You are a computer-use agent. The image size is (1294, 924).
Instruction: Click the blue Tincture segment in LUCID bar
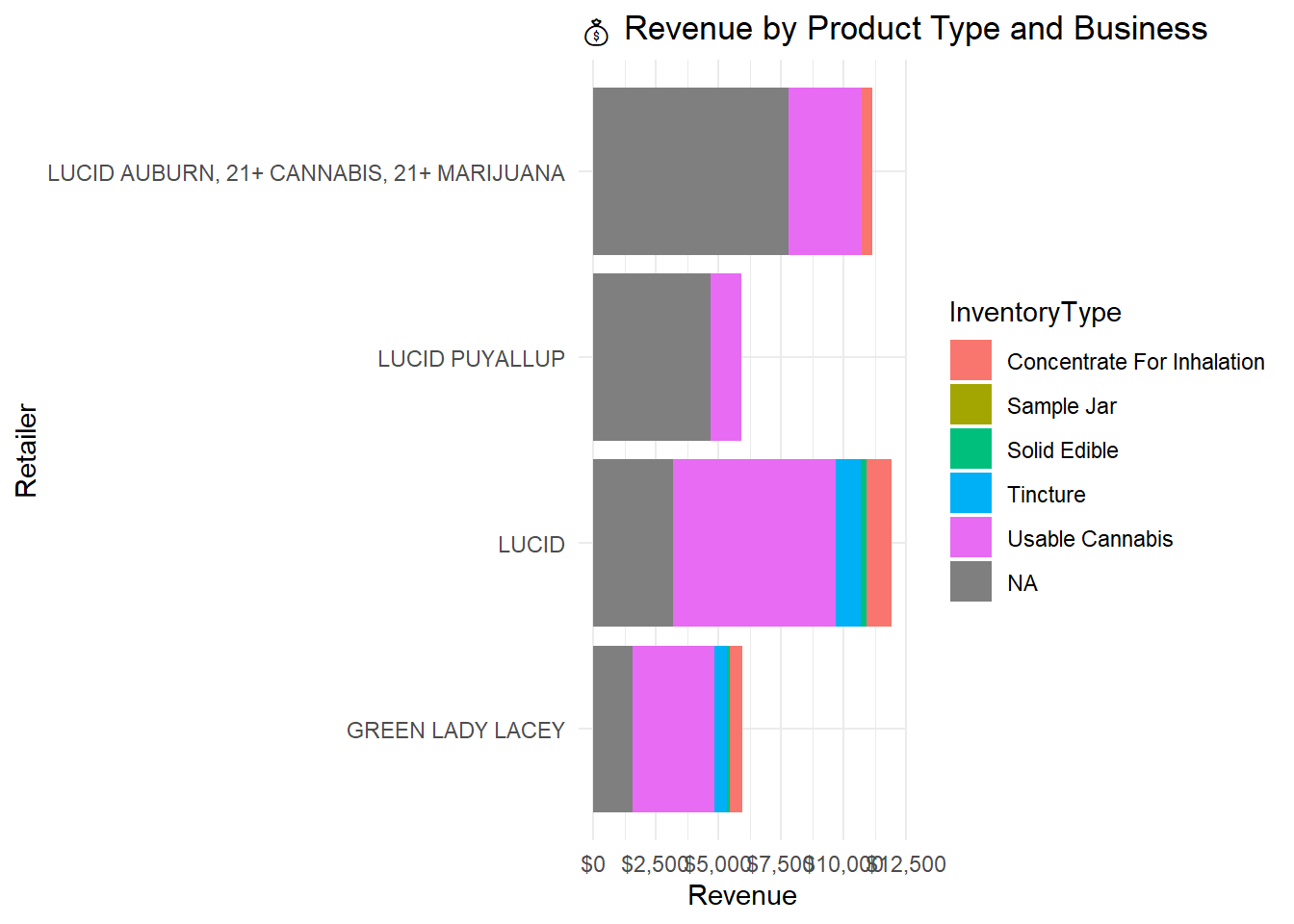tap(847, 543)
